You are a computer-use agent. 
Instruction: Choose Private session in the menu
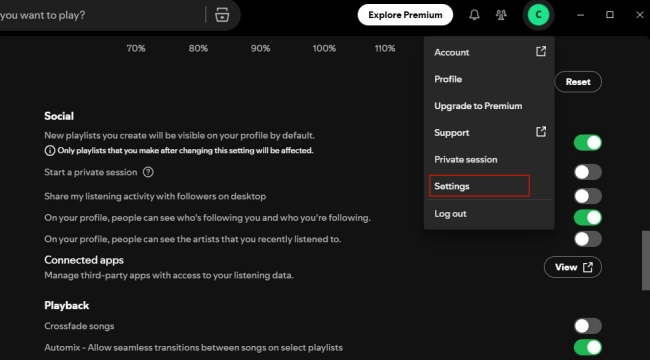coord(489,159)
